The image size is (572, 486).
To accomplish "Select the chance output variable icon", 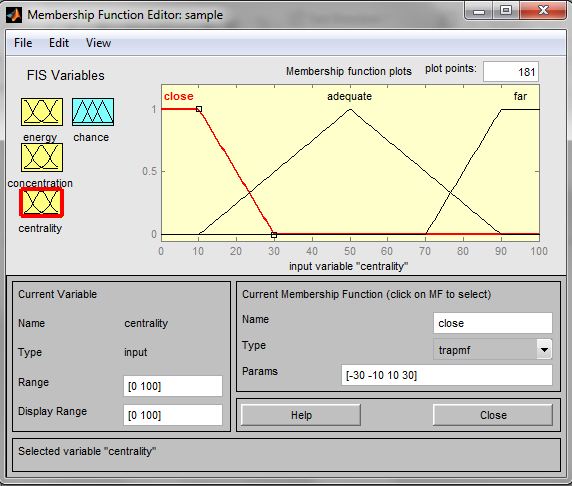I will click(x=93, y=112).
